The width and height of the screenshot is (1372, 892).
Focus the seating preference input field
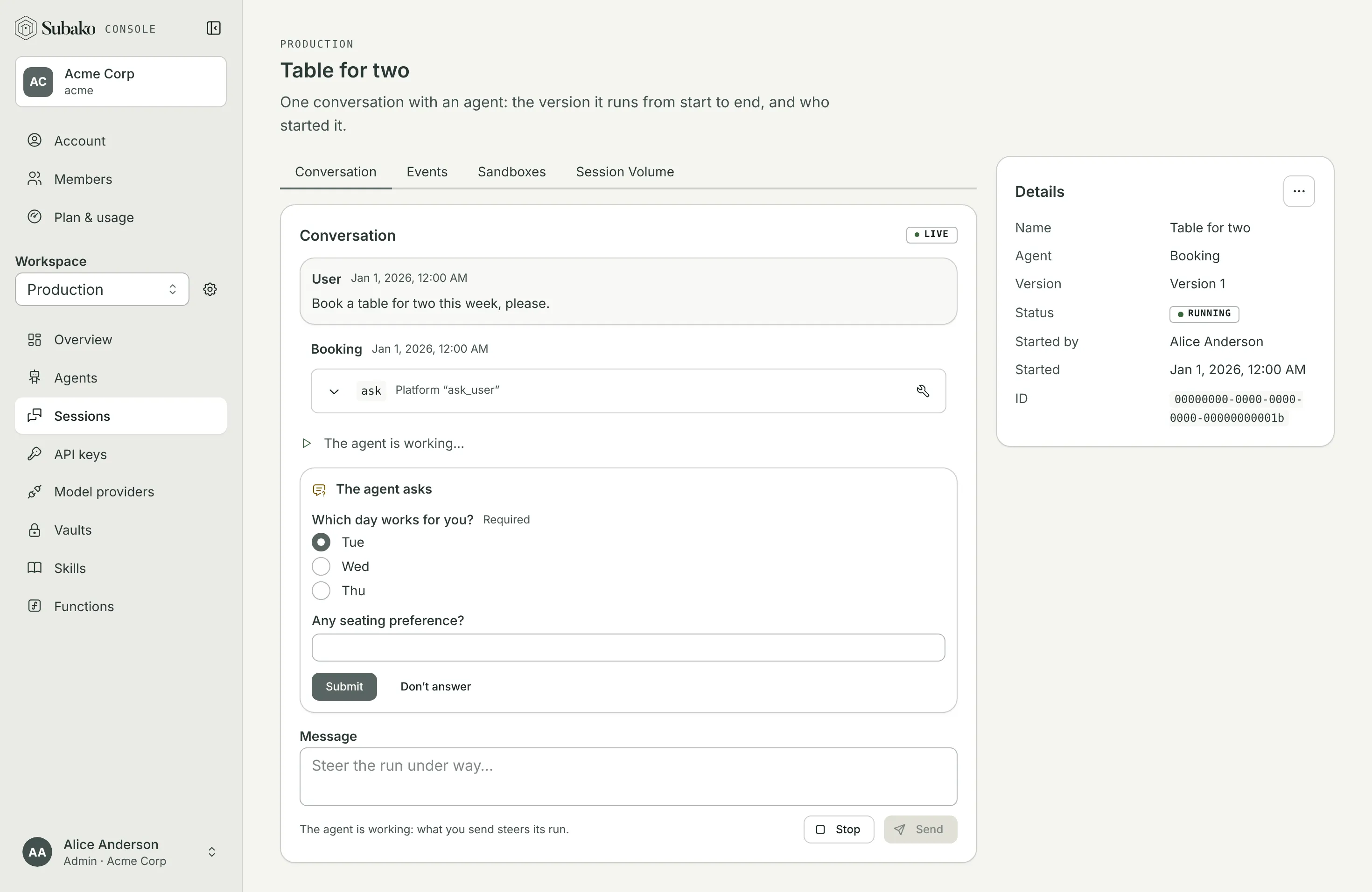click(628, 648)
